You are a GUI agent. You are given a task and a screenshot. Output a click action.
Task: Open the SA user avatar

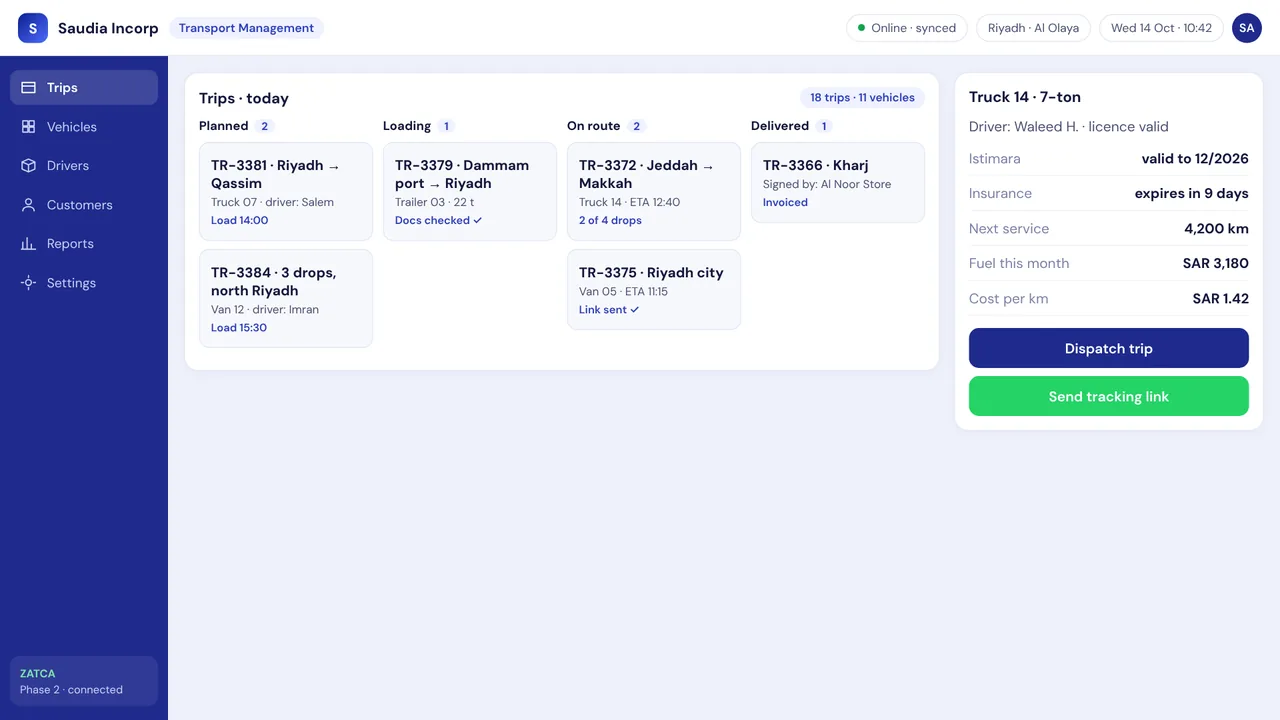coord(1246,28)
